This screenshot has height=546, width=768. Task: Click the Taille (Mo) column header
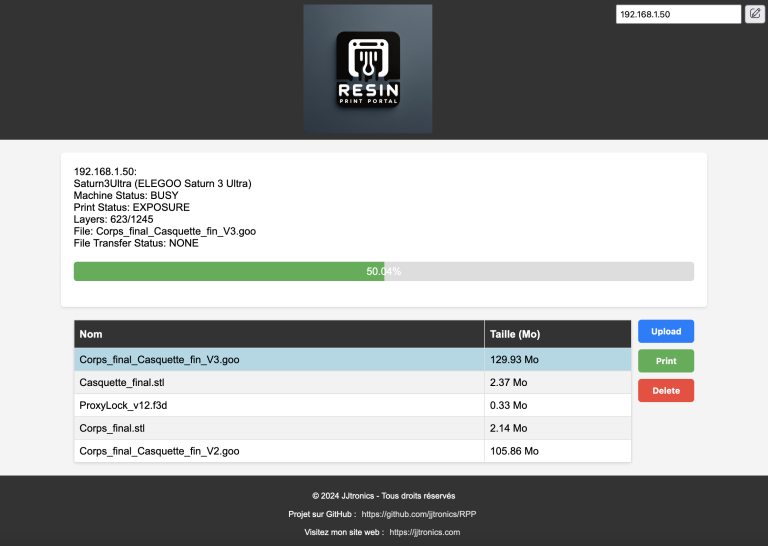click(558, 334)
